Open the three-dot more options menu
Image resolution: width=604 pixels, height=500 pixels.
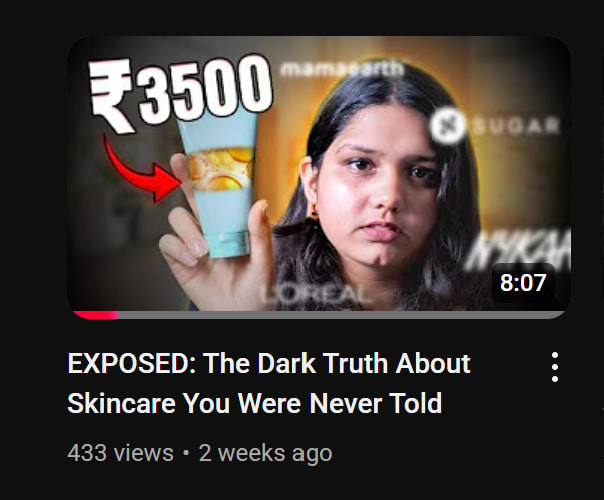554,367
